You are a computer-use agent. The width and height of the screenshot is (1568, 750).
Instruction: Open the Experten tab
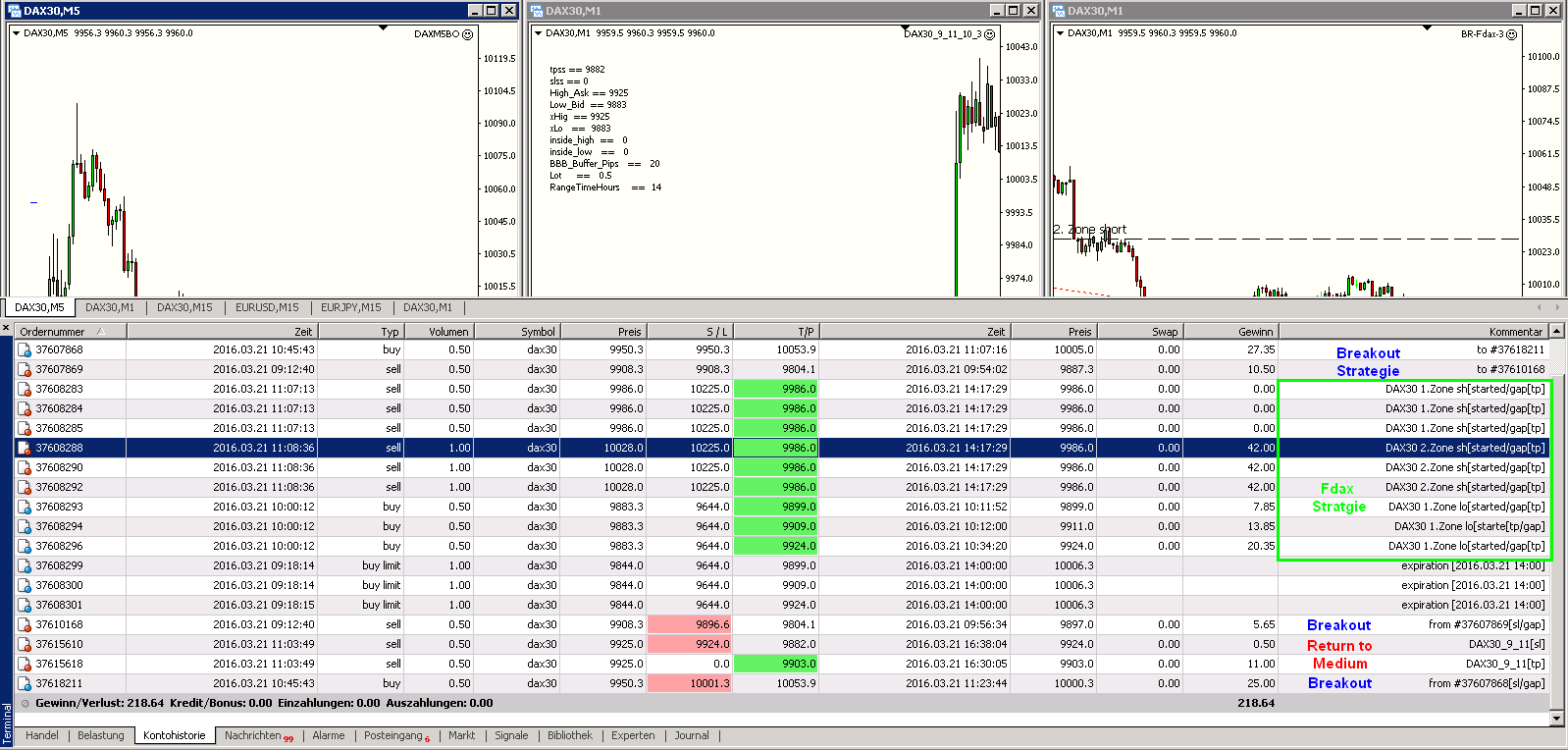pos(633,735)
